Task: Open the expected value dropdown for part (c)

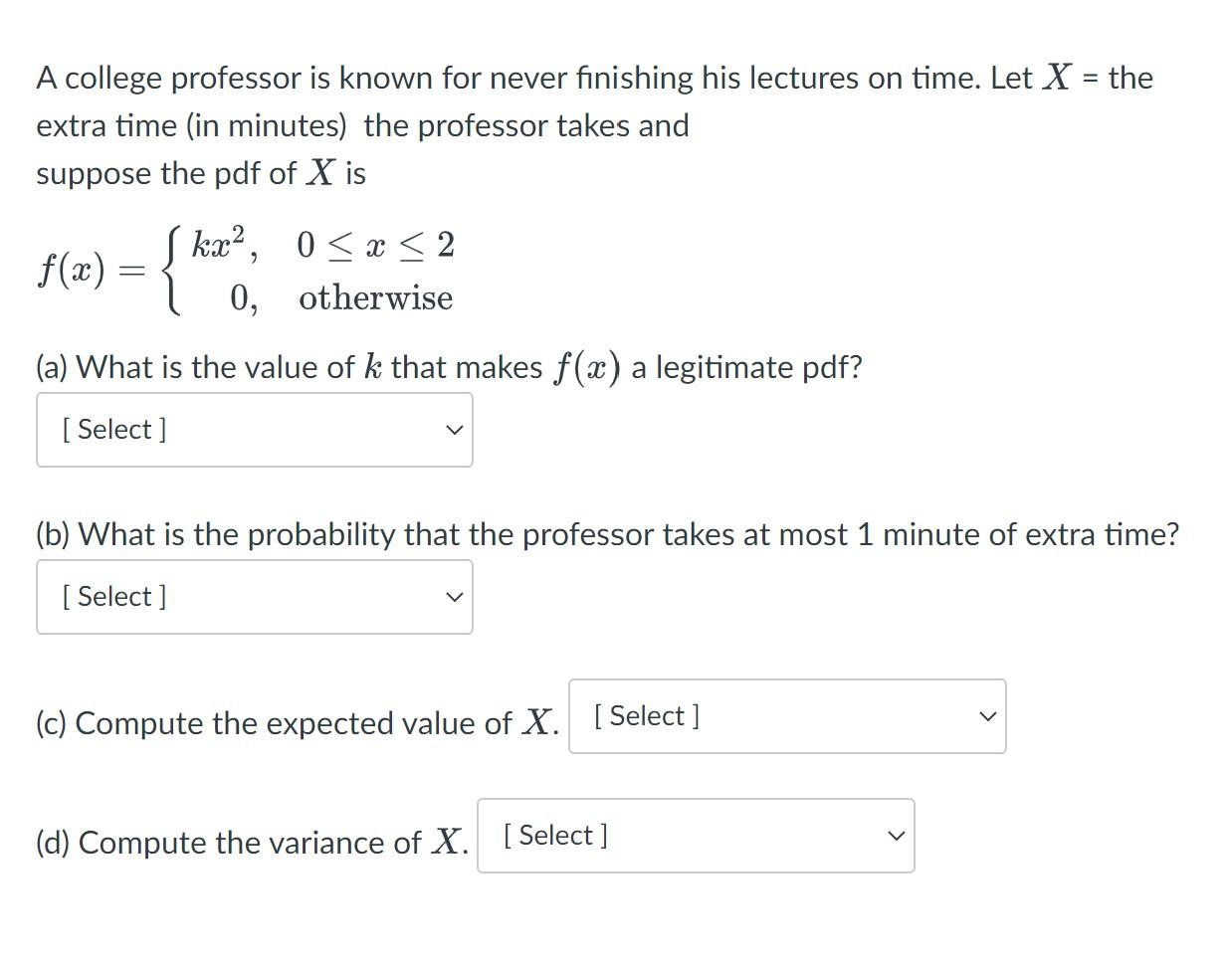Action: pyautogui.click(x=786, y=716)
